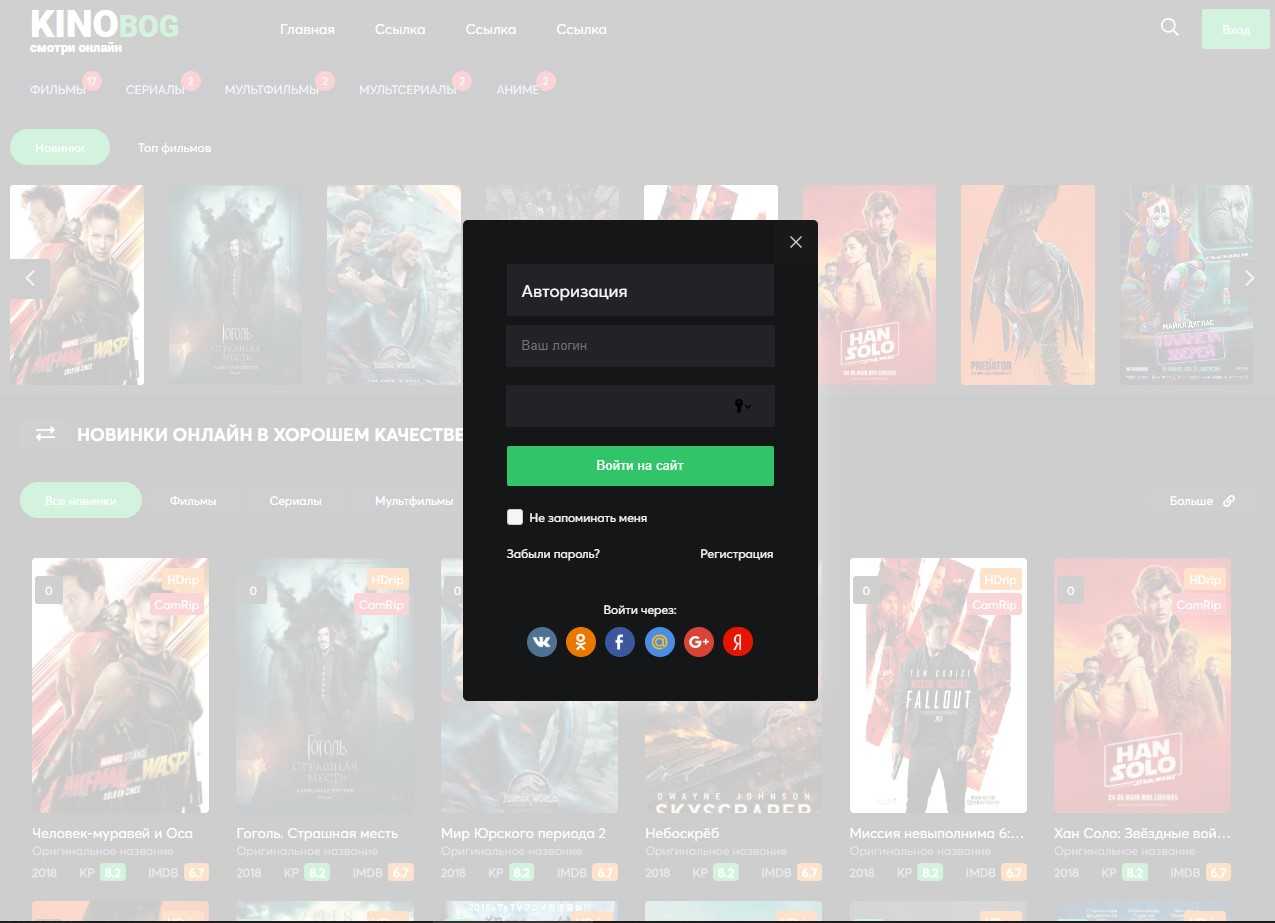Image resolution: width=1275 pixels, height=923 pixels.
Task: Click the Авторизация dialog heading
Action: (x=574, y=292)
